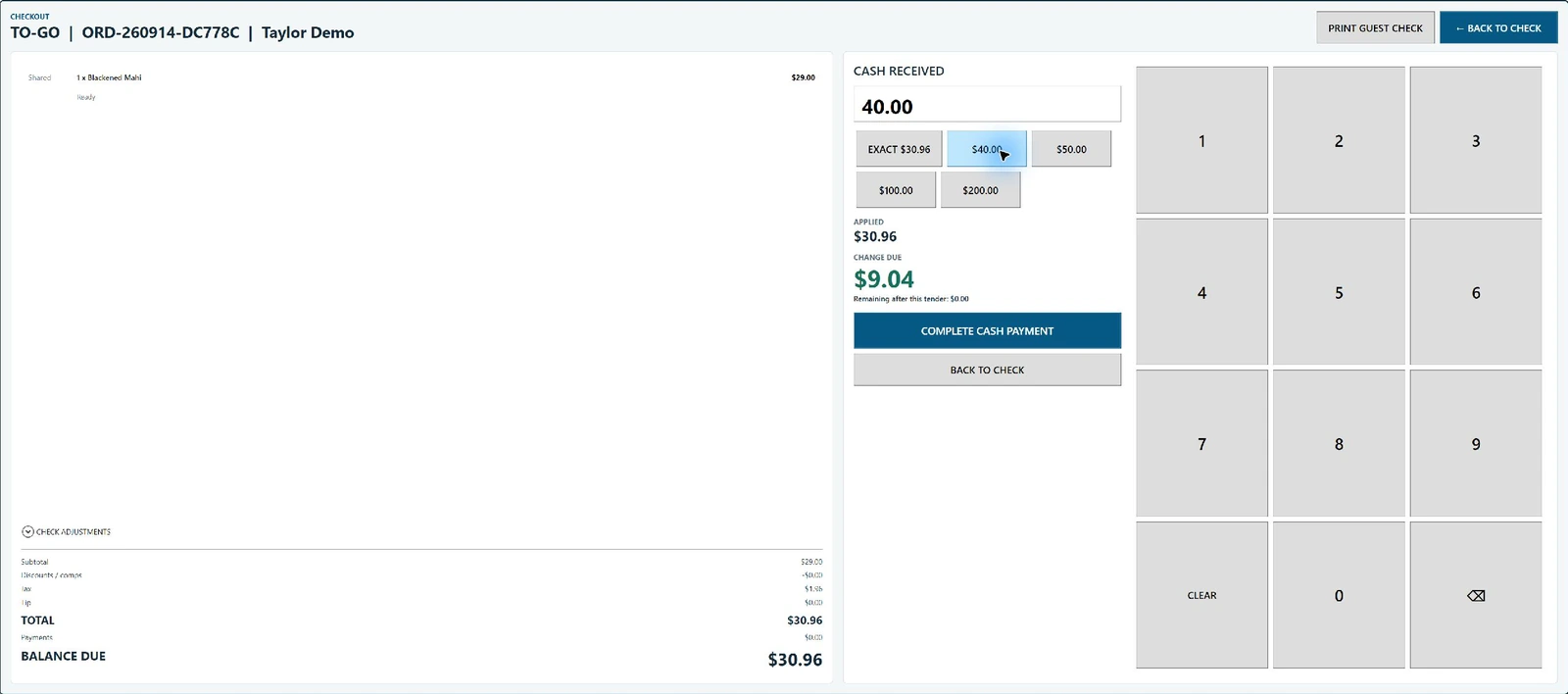Click the 'Ready' status under the item
This screenshot has height=694, width=1568.
[86, 97]
